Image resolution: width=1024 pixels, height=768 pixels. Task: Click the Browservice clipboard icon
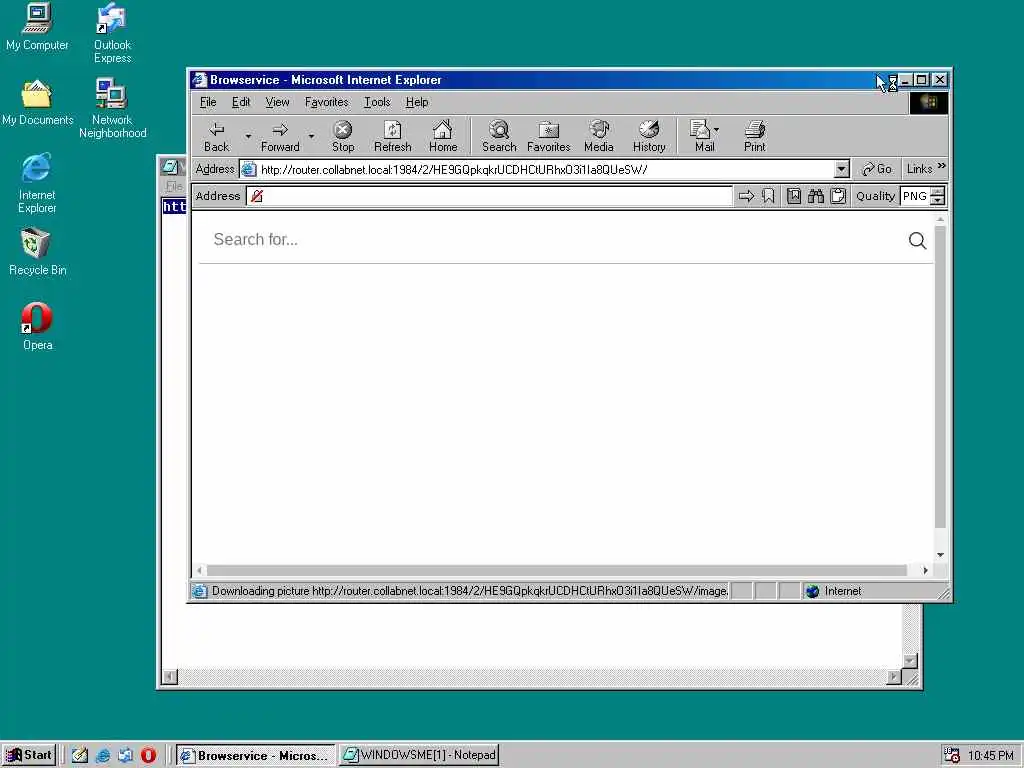coord(838,196)
